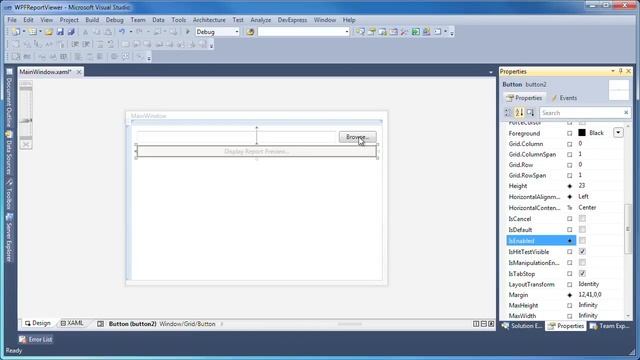Expand the first toolbar row overflow options
Image resolution: width=640 pixels, height=360 pixels.
pyautogui.click(x=451, y=33)
